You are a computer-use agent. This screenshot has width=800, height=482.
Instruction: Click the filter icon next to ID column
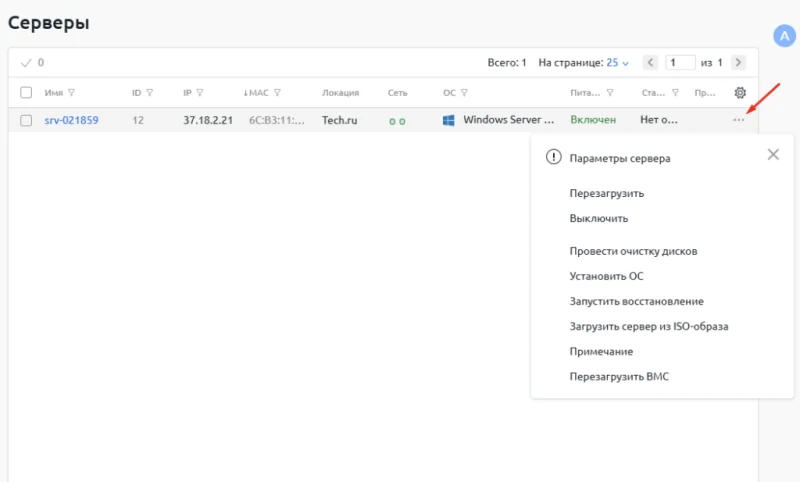point(150,93)
